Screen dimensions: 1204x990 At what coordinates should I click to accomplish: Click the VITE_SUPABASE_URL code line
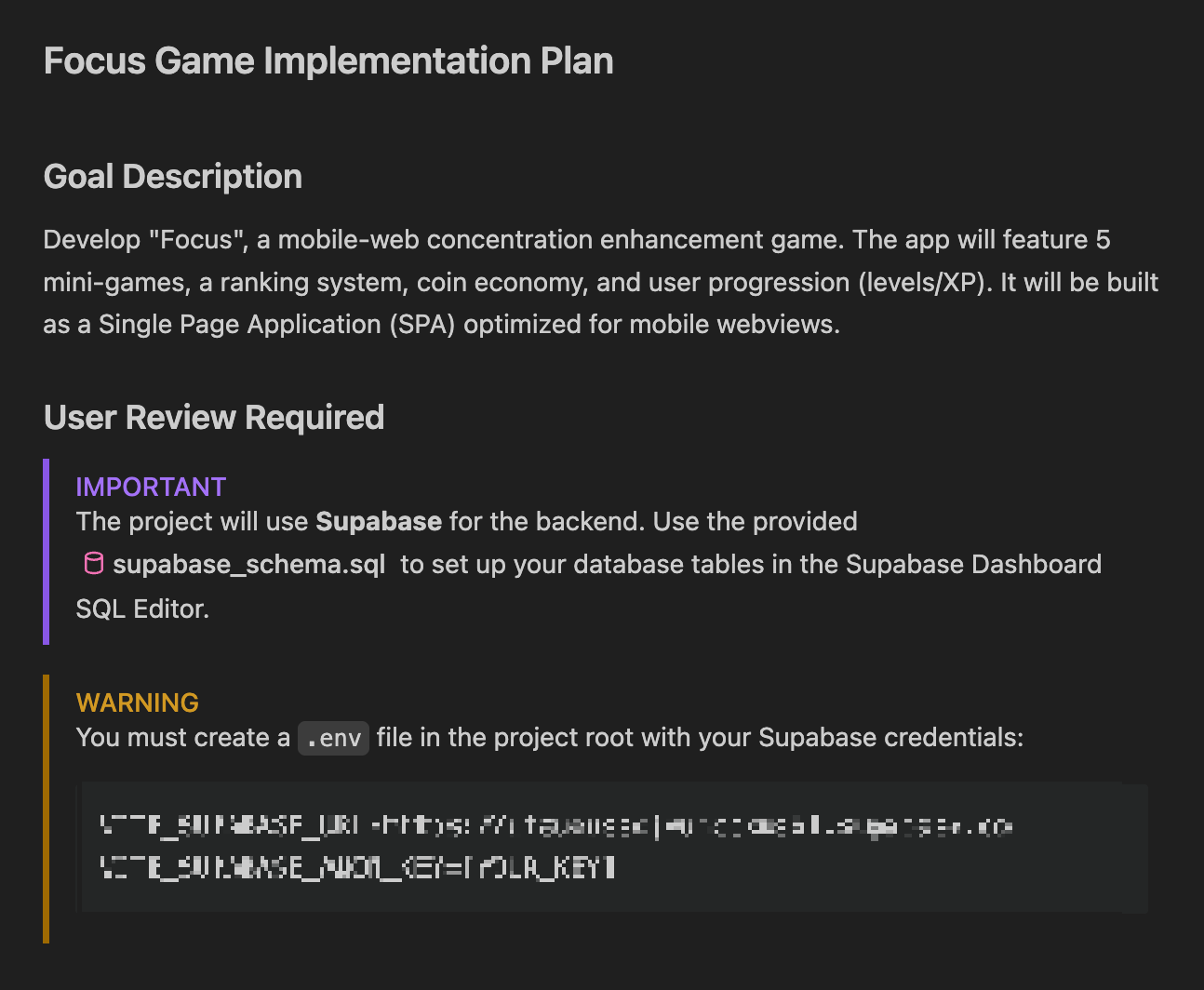tap(556, 825)
